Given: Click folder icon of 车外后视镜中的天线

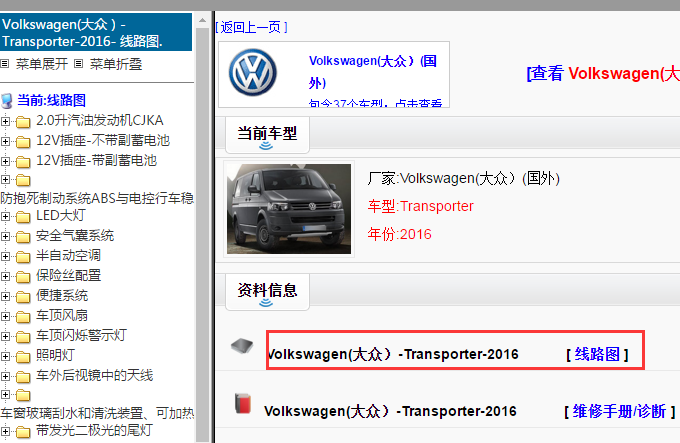Looking at the screenshot, I should click(x=23, y=376).
